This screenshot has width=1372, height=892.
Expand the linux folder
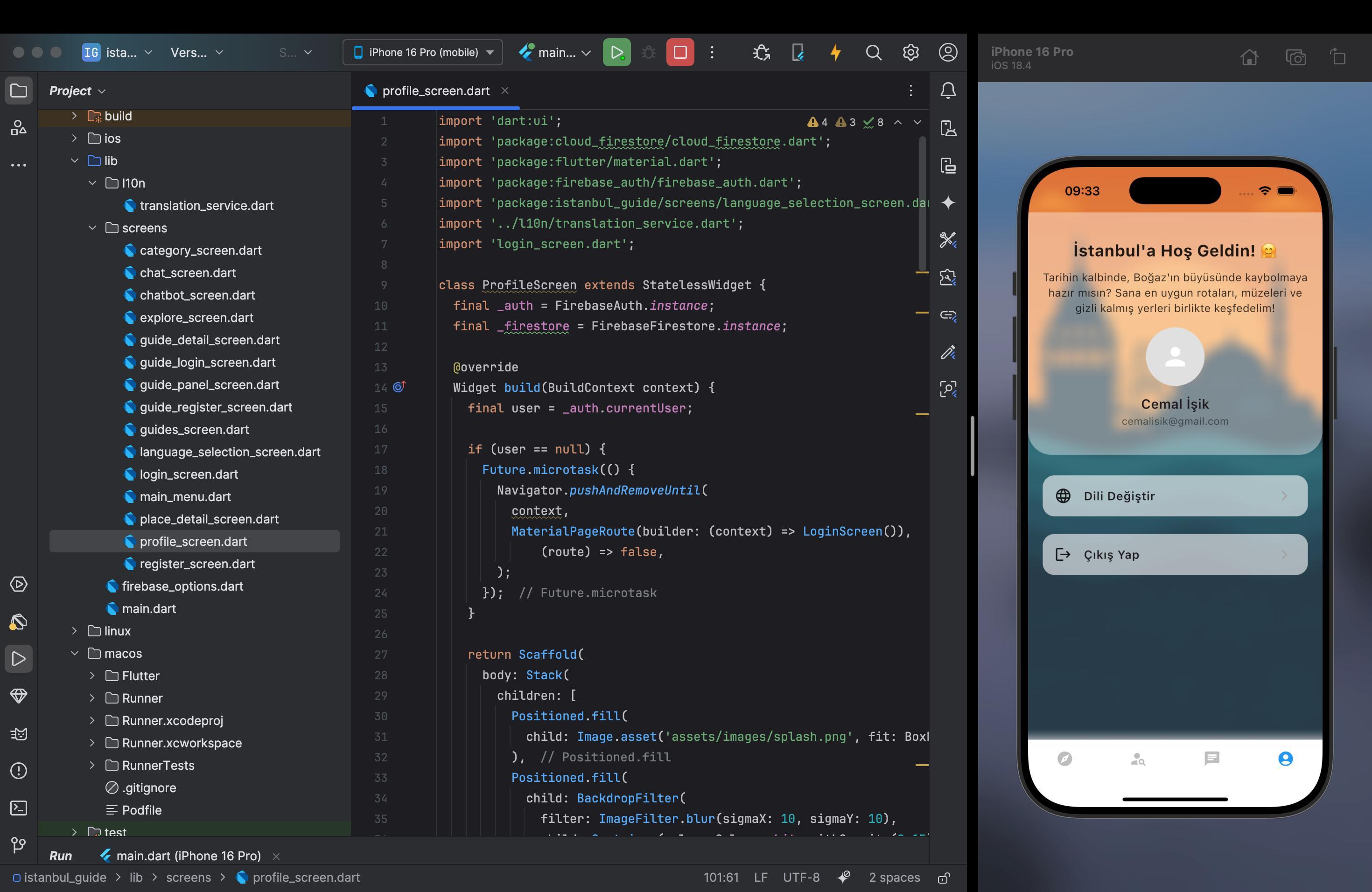[74, 631]
